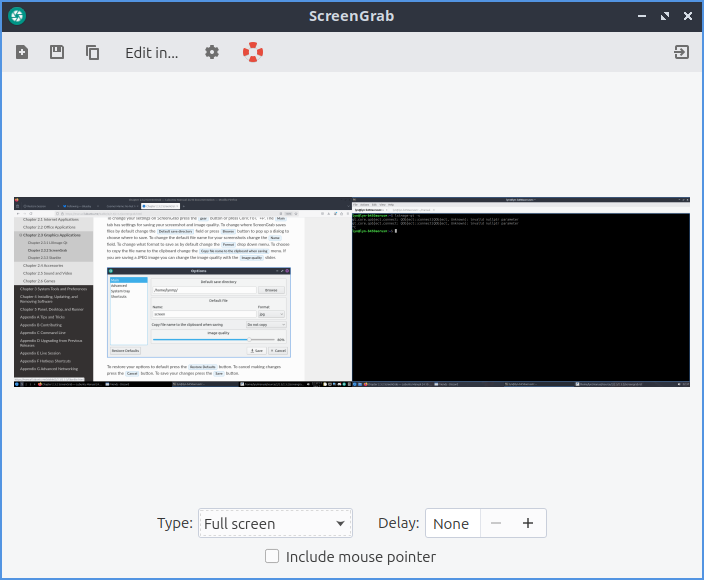The width and height of the screenshot is (704, 580).
Task: Click the 'Type:' label
Action: tap(175, 523)
